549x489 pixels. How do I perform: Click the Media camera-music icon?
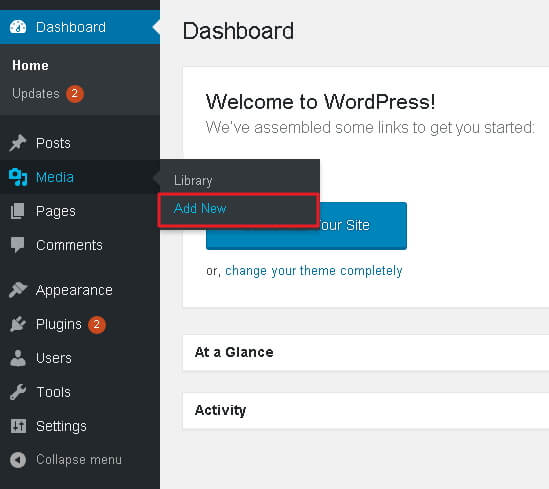point(18,177)
